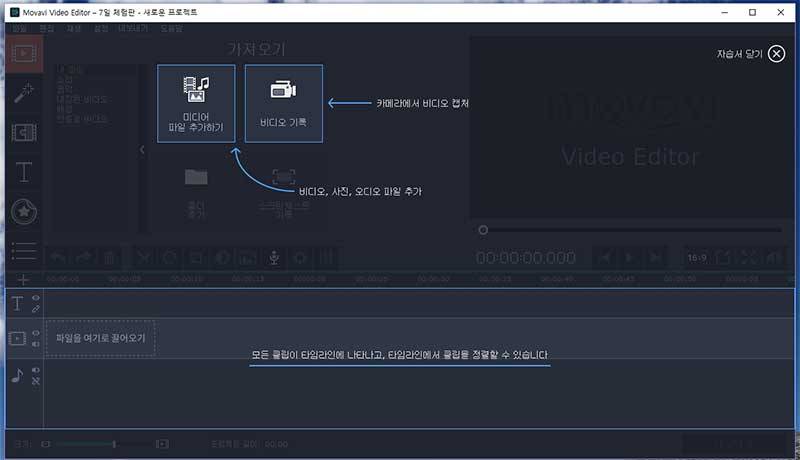The image size is (800, 460).
Task: Open the 16:9 aspect ratio dropdown
Action: (697, 258)
